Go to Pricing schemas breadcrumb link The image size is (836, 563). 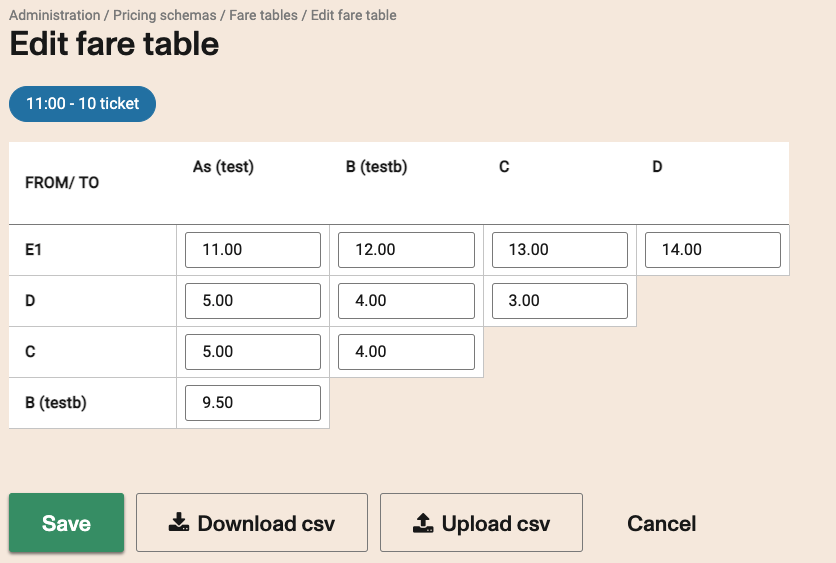164,15
